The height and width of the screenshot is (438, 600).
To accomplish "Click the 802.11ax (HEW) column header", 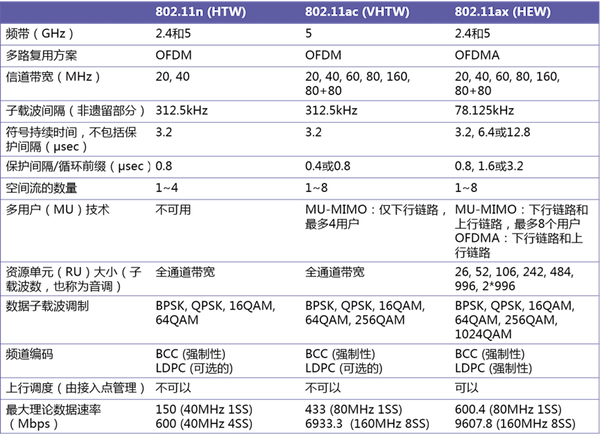I will point(503,12).
